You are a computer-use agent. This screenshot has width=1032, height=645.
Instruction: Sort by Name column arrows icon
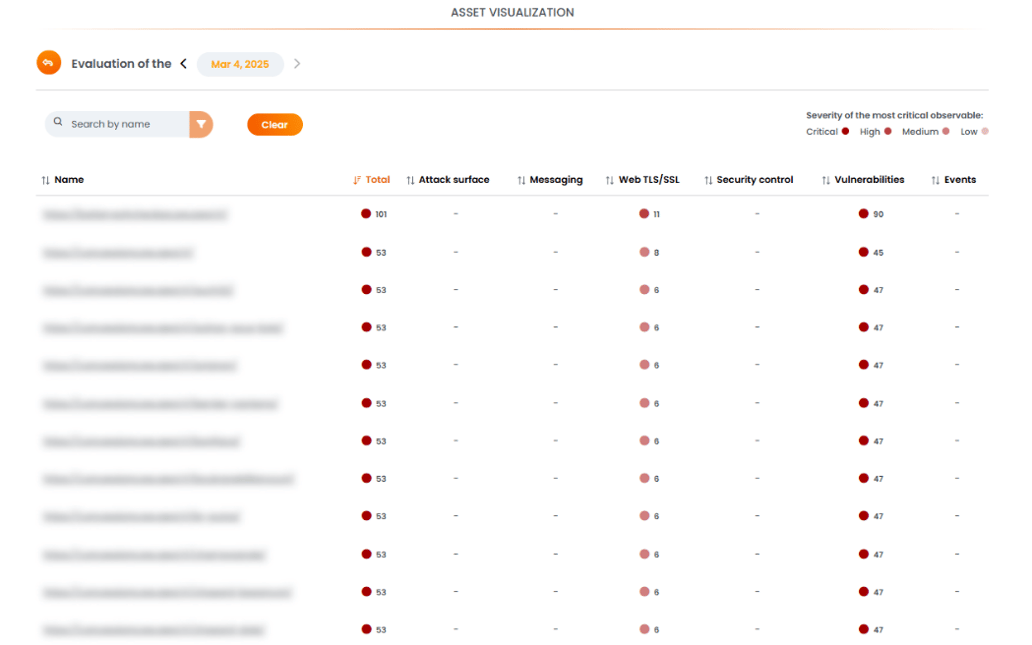point(45,180)
